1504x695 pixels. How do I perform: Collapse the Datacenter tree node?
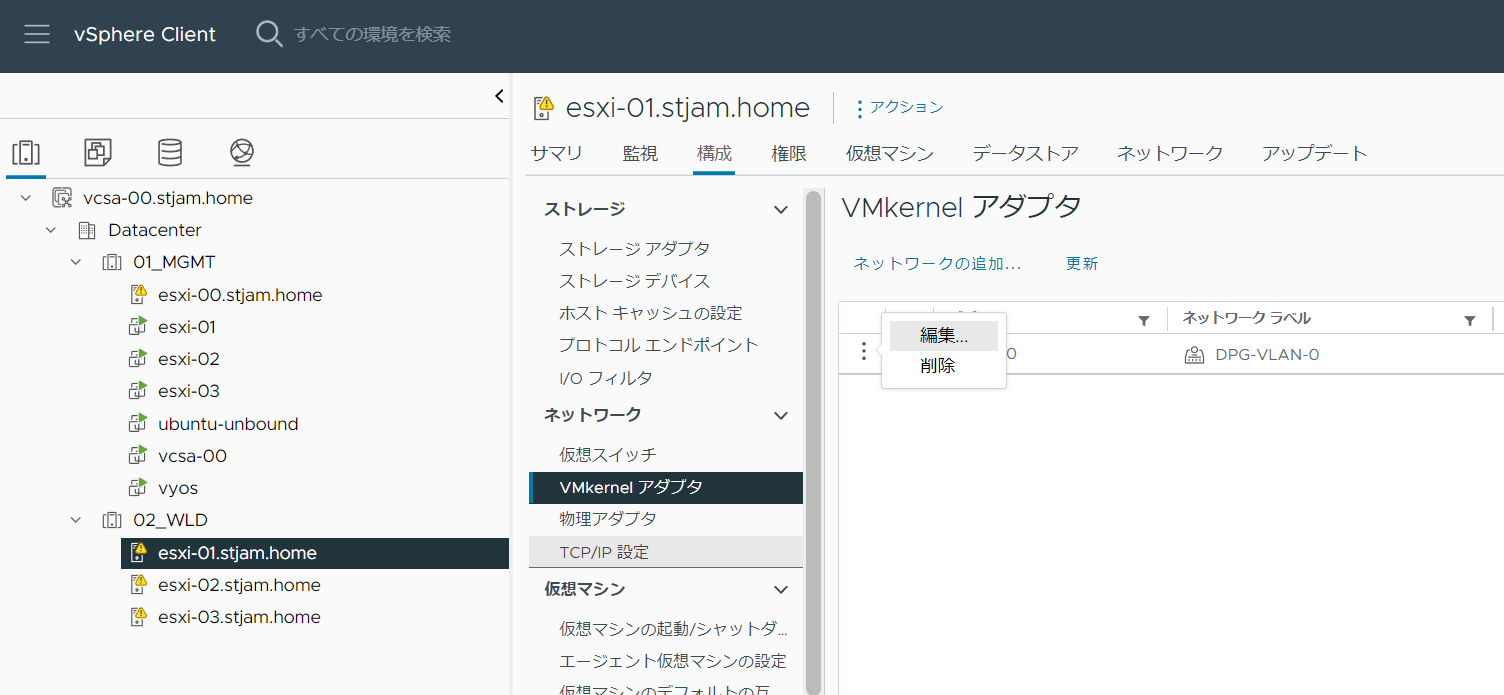pos(51,230)
